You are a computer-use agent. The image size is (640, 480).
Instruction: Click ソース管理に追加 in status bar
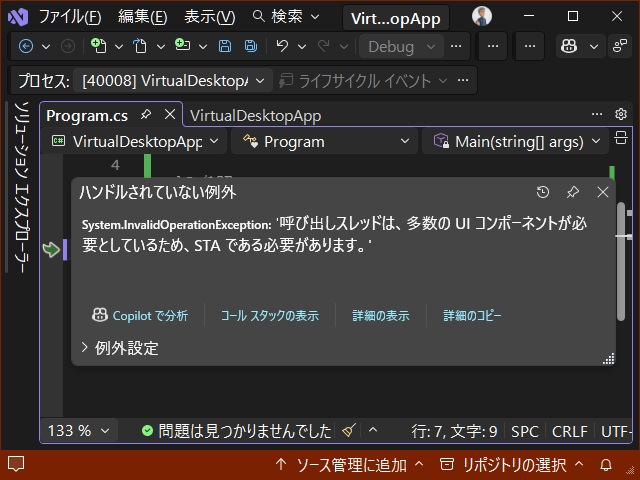(349, 464)
